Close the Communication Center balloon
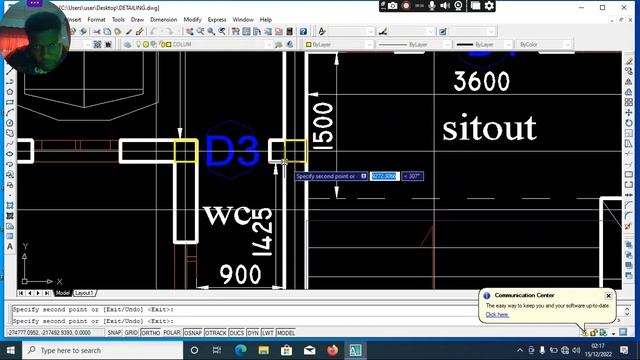This screenshot has height=360, width=640. [x=608, y=296]
